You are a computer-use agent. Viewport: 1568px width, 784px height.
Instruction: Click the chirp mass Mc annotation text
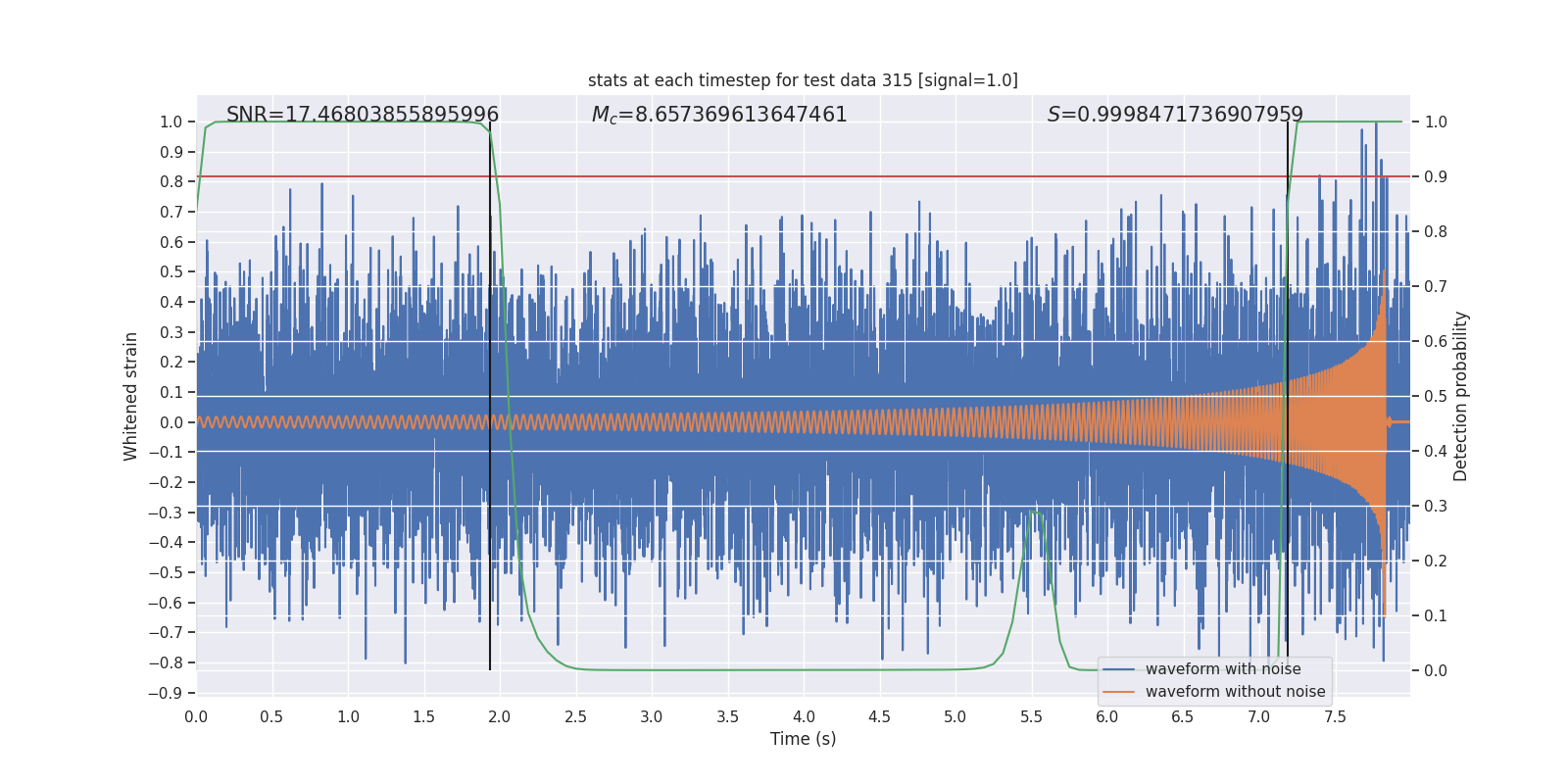pos(718,115)
